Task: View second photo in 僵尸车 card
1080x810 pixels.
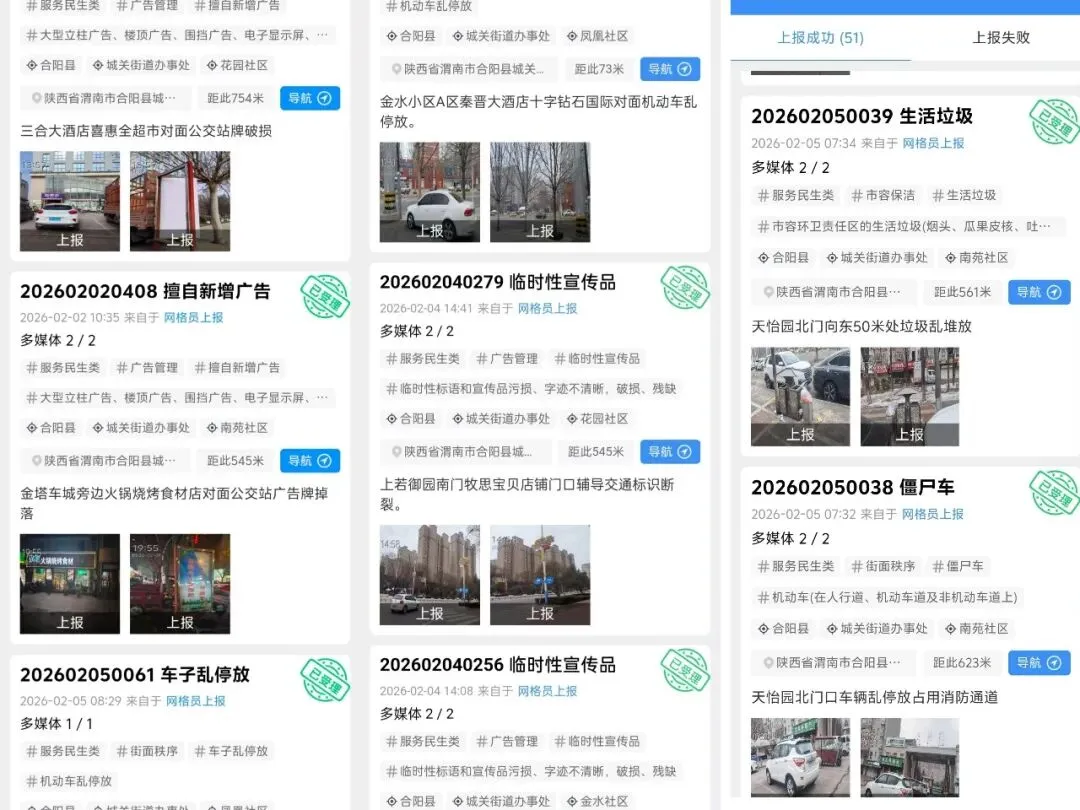Action: 910,758
